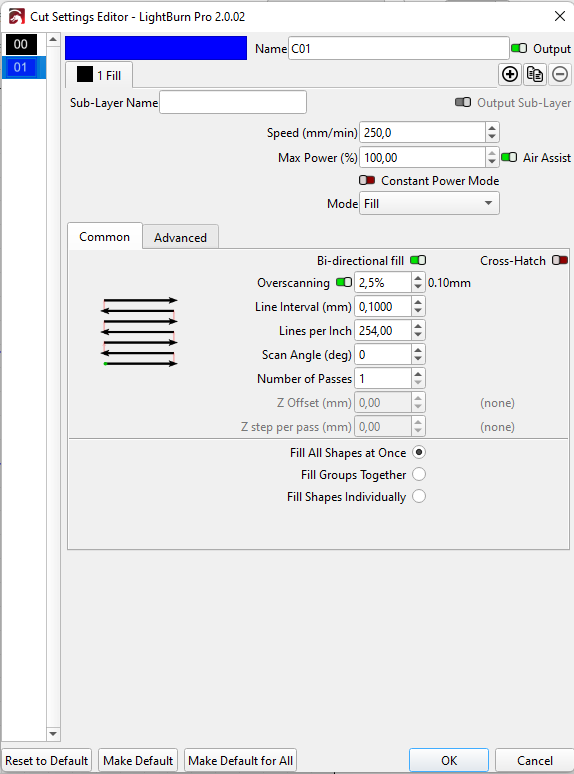This screenshot has width=574, height=774.
Task: Toggle Output Sub-Layer switch
Action: (x=463, y=102)
